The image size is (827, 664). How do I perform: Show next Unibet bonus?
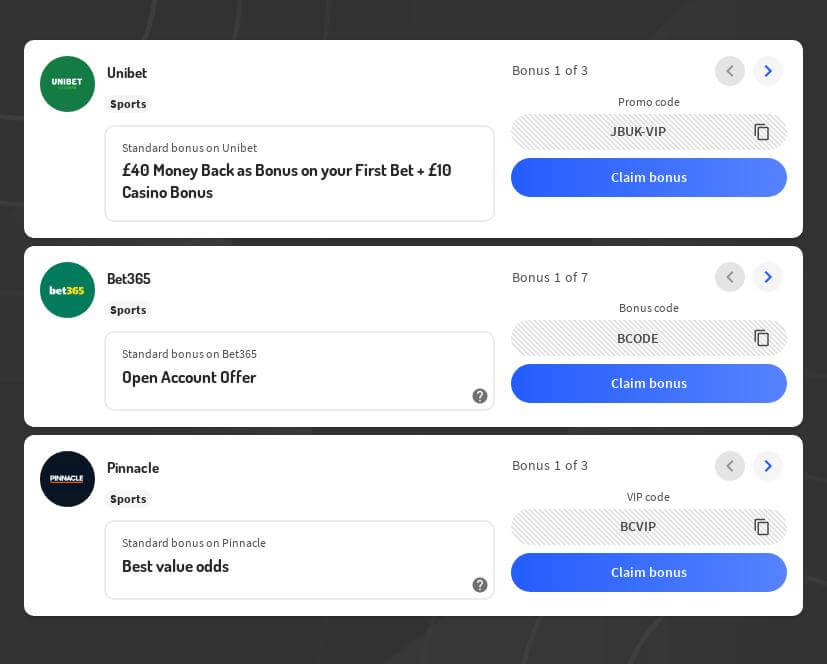768,71
